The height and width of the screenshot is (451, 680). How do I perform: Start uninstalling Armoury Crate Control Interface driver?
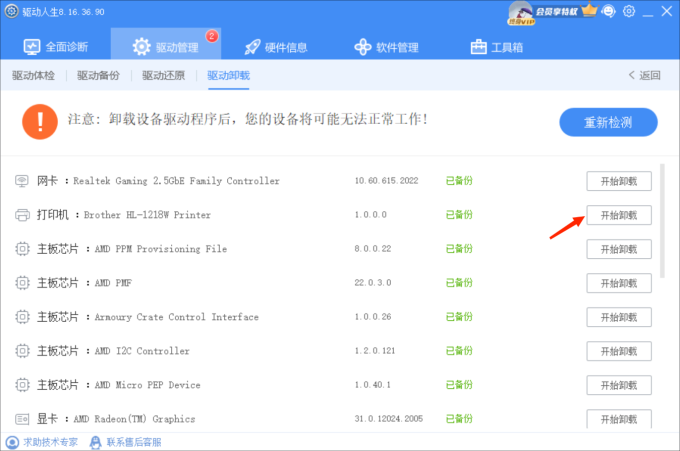coord(619,317)
